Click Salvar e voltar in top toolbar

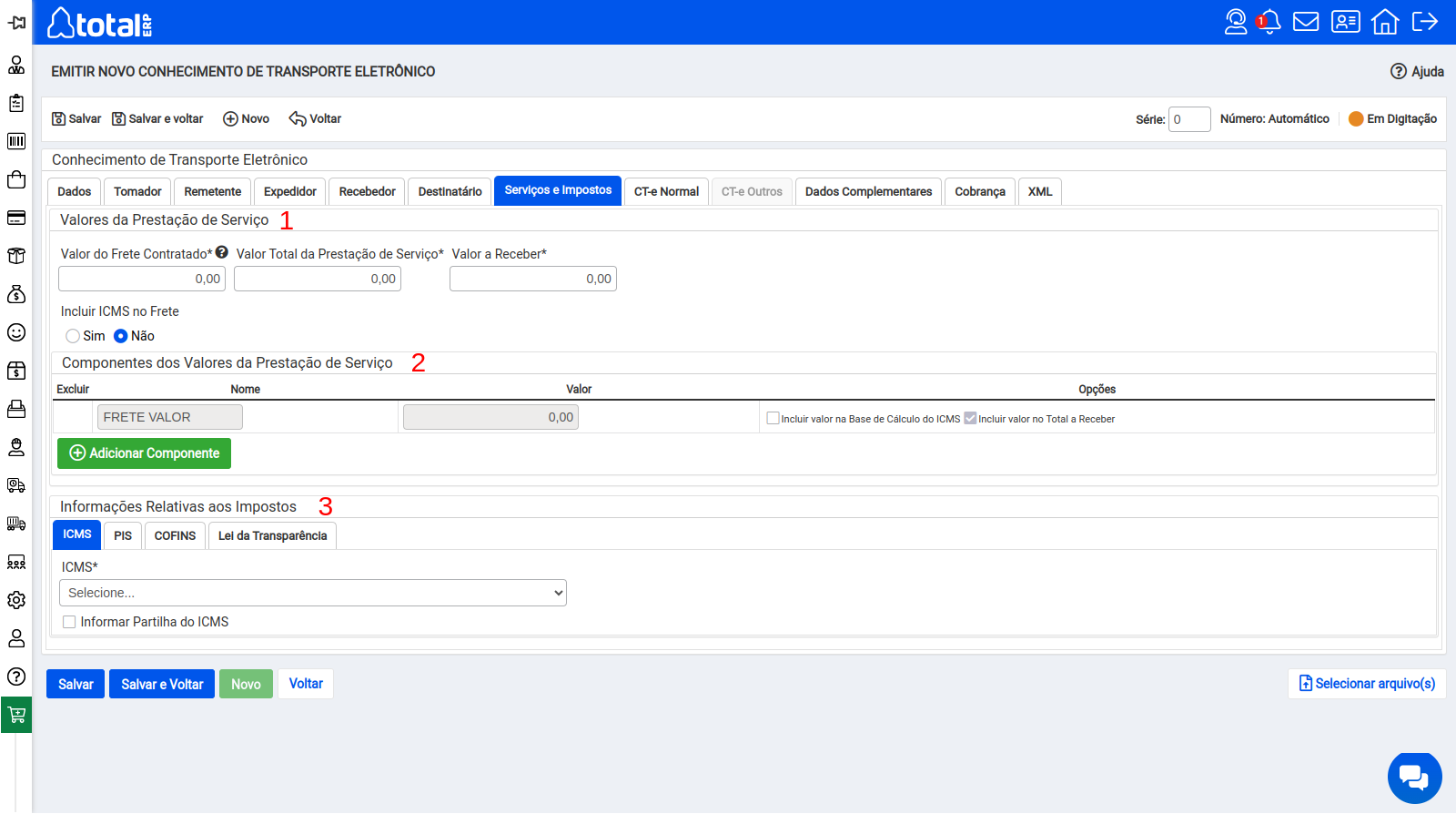coord(157,118)
